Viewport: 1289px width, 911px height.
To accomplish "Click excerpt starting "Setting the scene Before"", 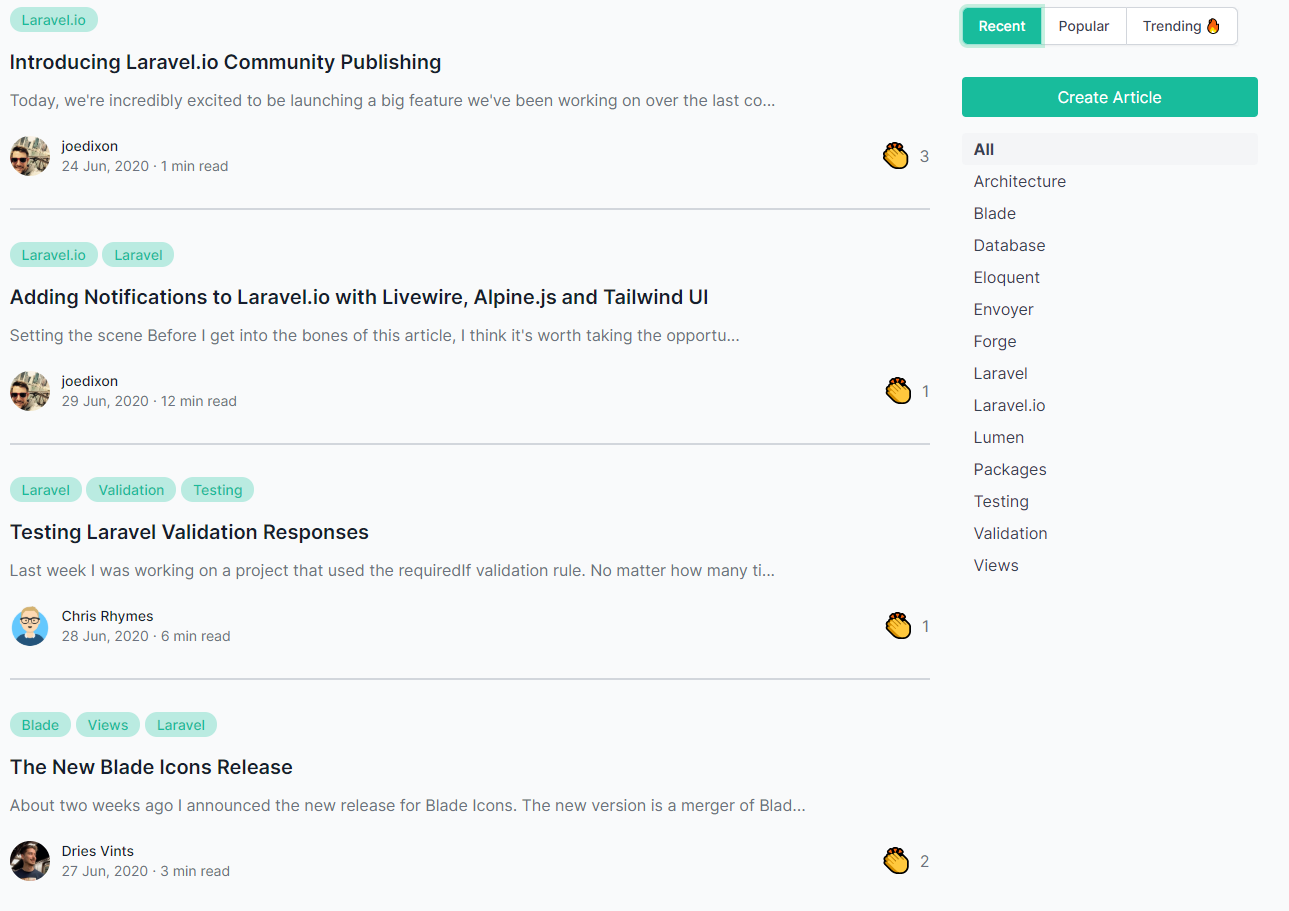I will [x=375, y=336].
